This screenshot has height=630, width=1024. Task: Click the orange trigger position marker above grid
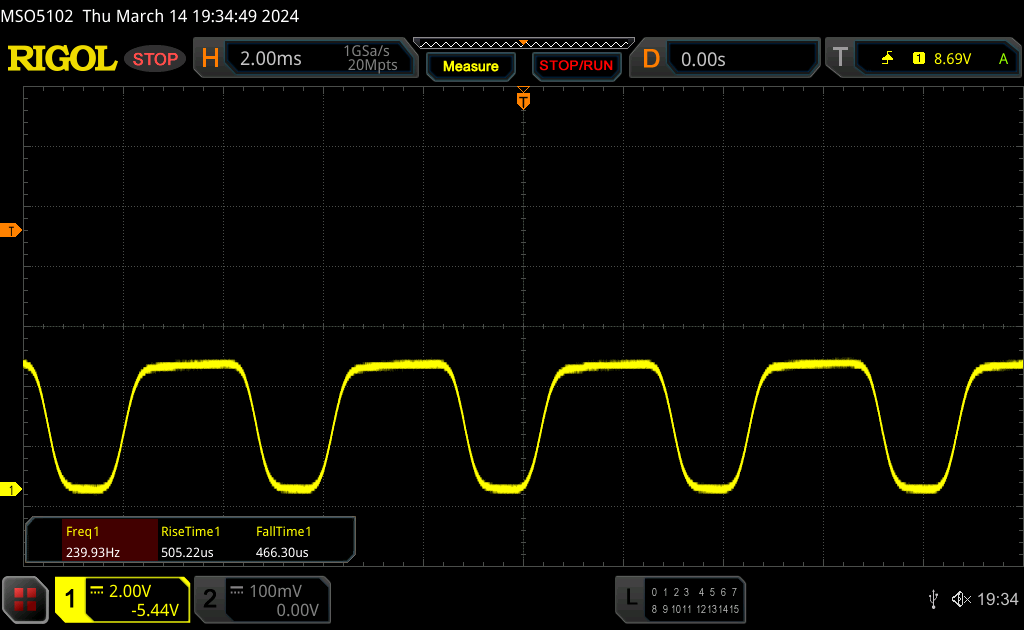coord(522,100)
